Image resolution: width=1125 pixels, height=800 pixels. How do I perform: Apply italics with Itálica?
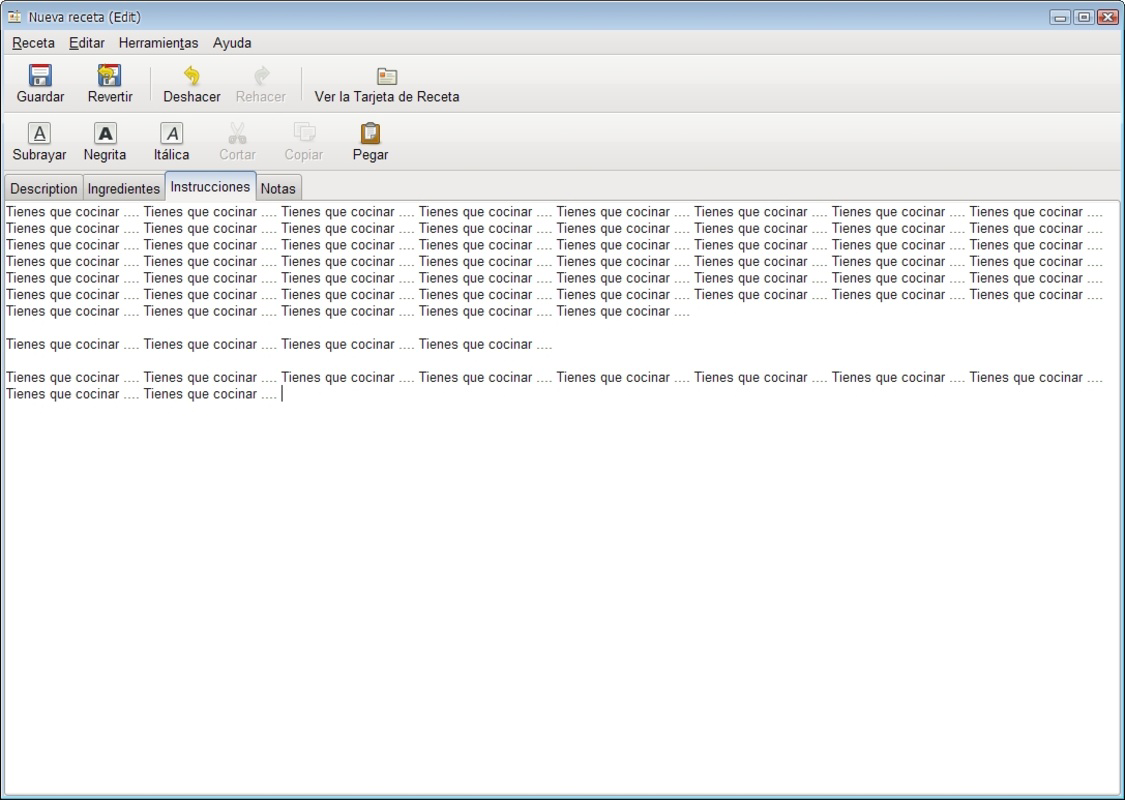171,141
